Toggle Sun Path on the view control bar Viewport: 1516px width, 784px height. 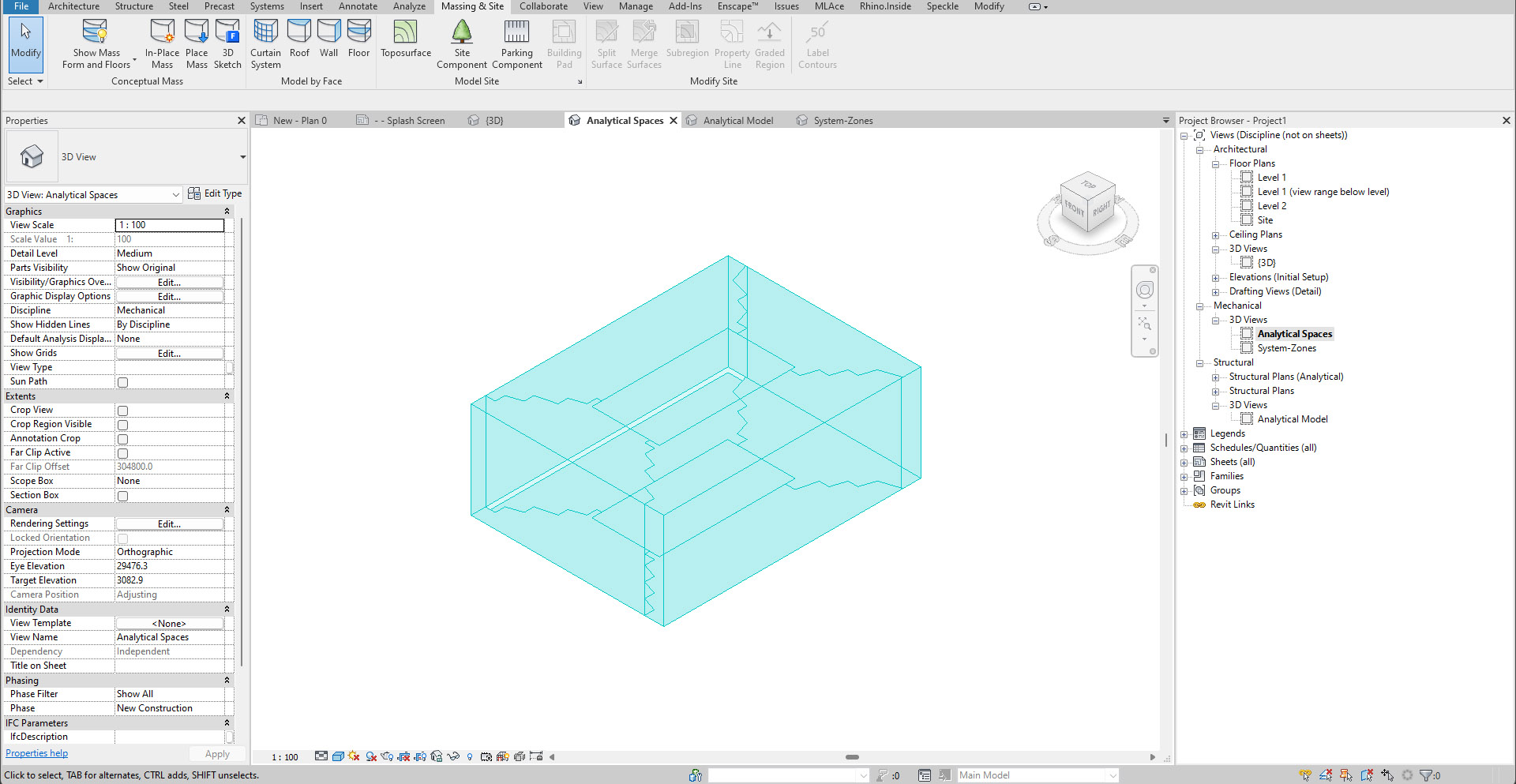click(354, 756)
